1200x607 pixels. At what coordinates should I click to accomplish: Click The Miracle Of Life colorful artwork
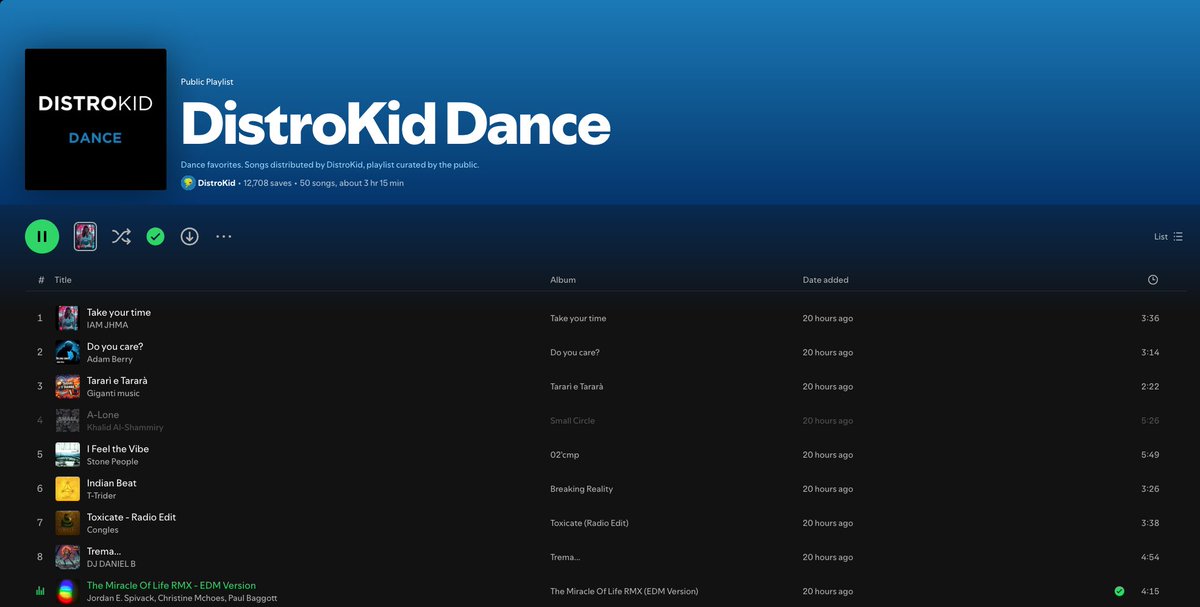click(x=67, y=591)
